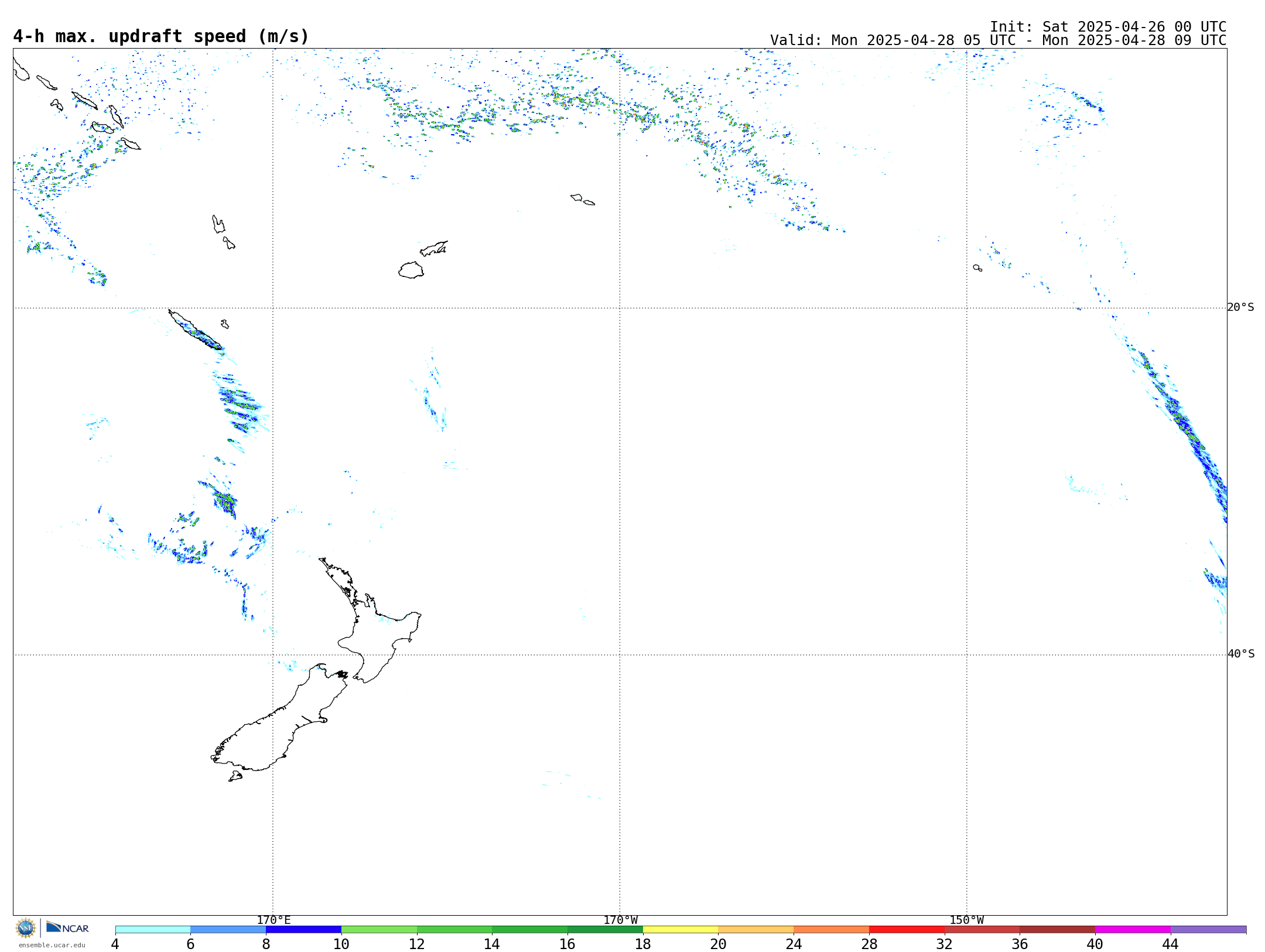Select the light green 10-12 colorbar swatch

(x=379, y=929)
